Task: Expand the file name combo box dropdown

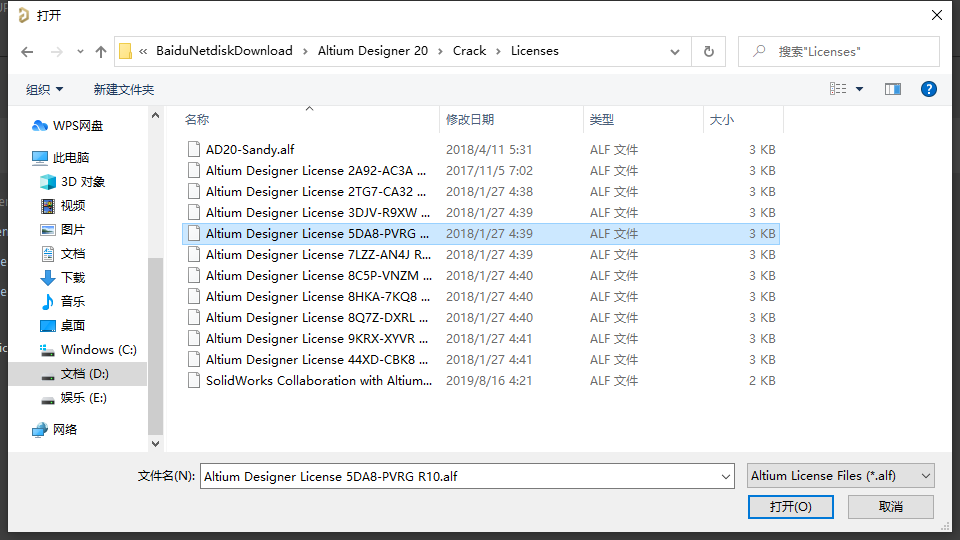Action: (726, 476)
